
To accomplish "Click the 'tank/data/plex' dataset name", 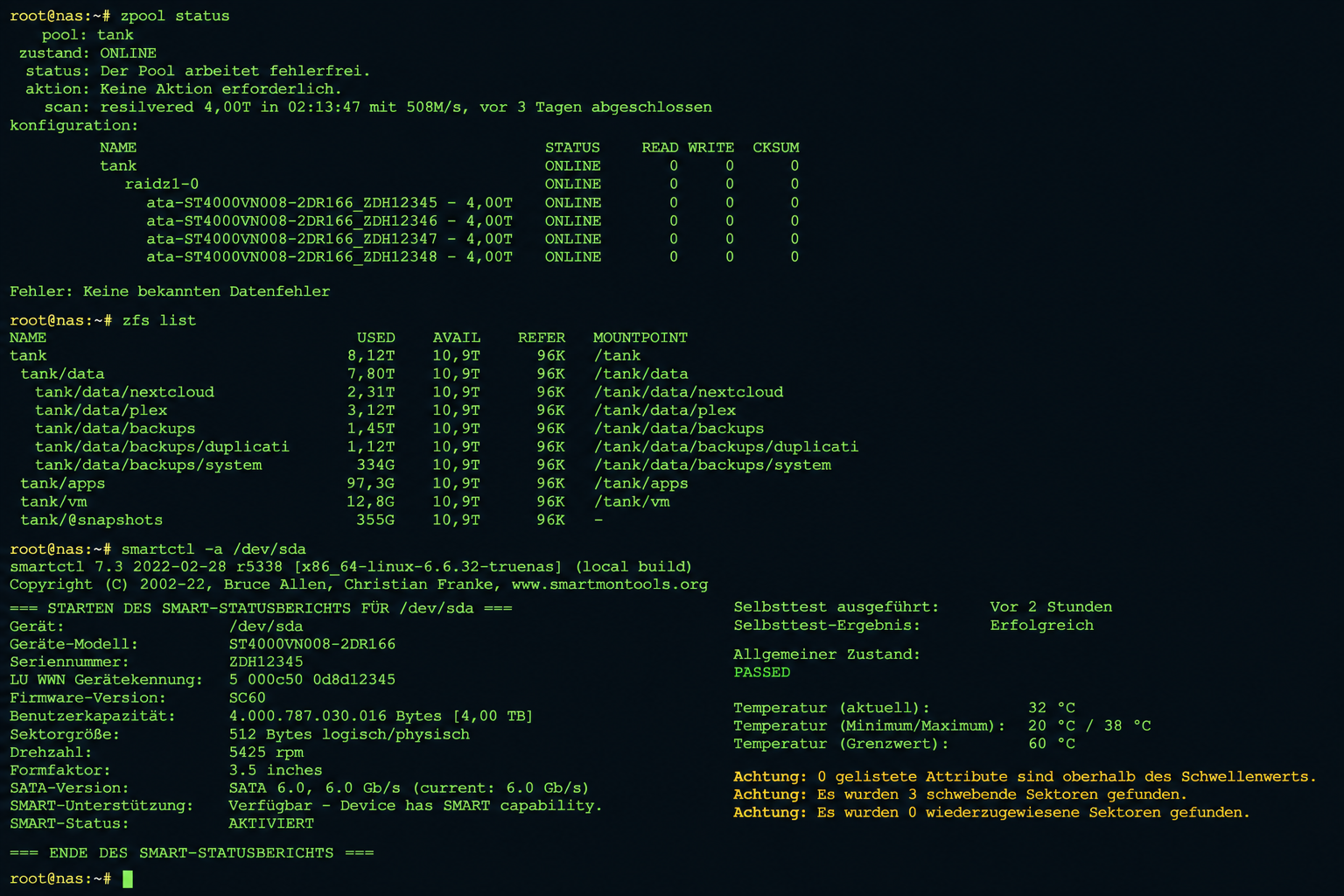I will click(101, 410).
